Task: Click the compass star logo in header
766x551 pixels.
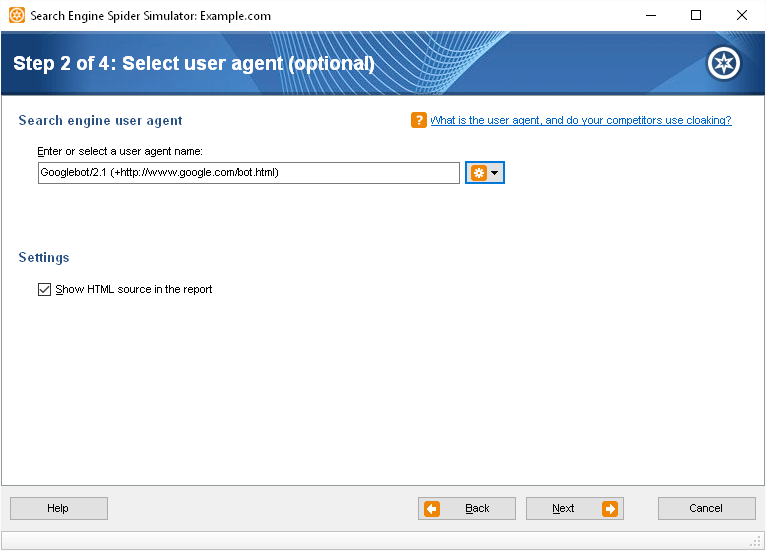Action: click(x=723, y=63)
